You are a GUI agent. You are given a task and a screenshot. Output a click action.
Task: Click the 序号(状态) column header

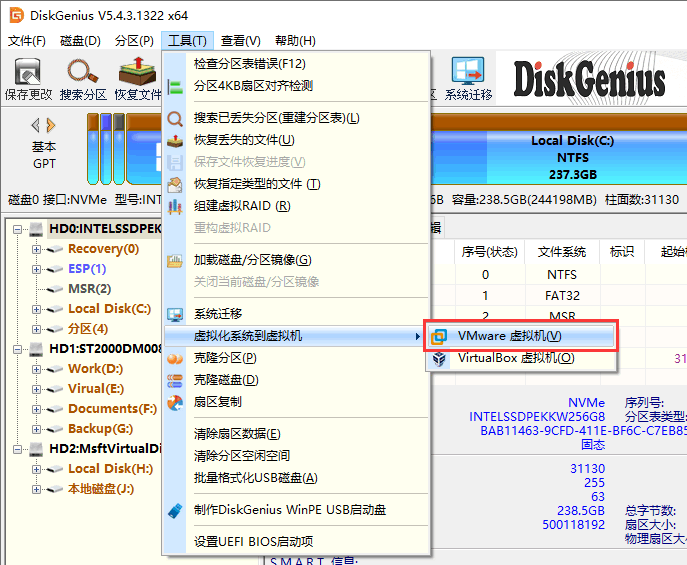tap(489, 252)
